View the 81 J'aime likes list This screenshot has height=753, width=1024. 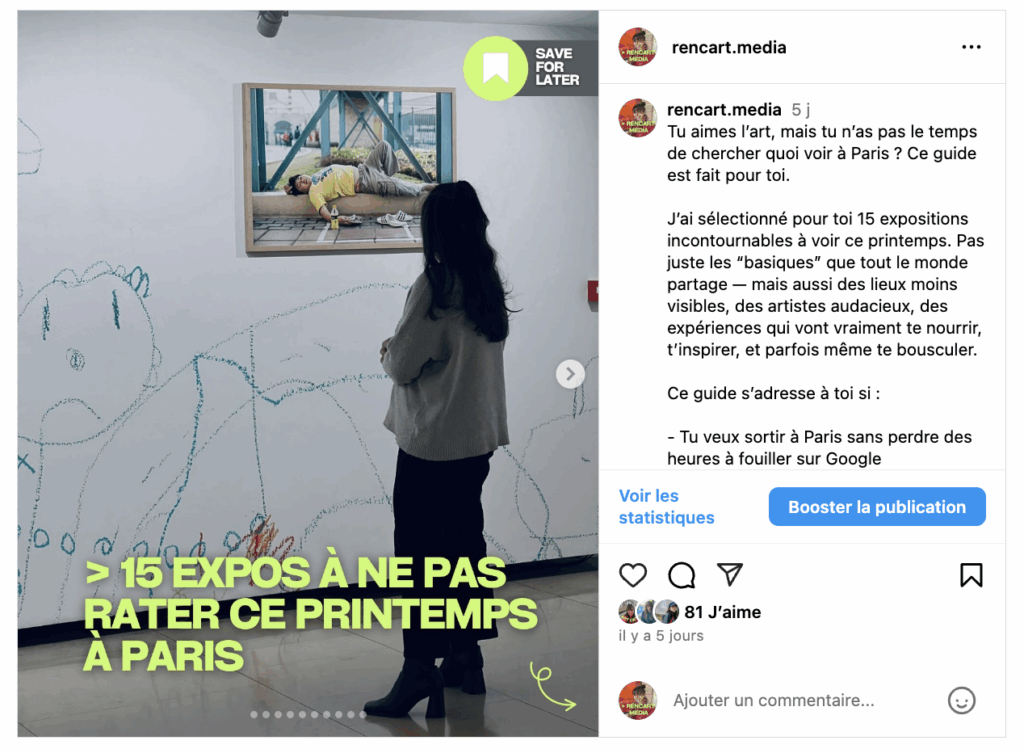[x=722, y=612]
